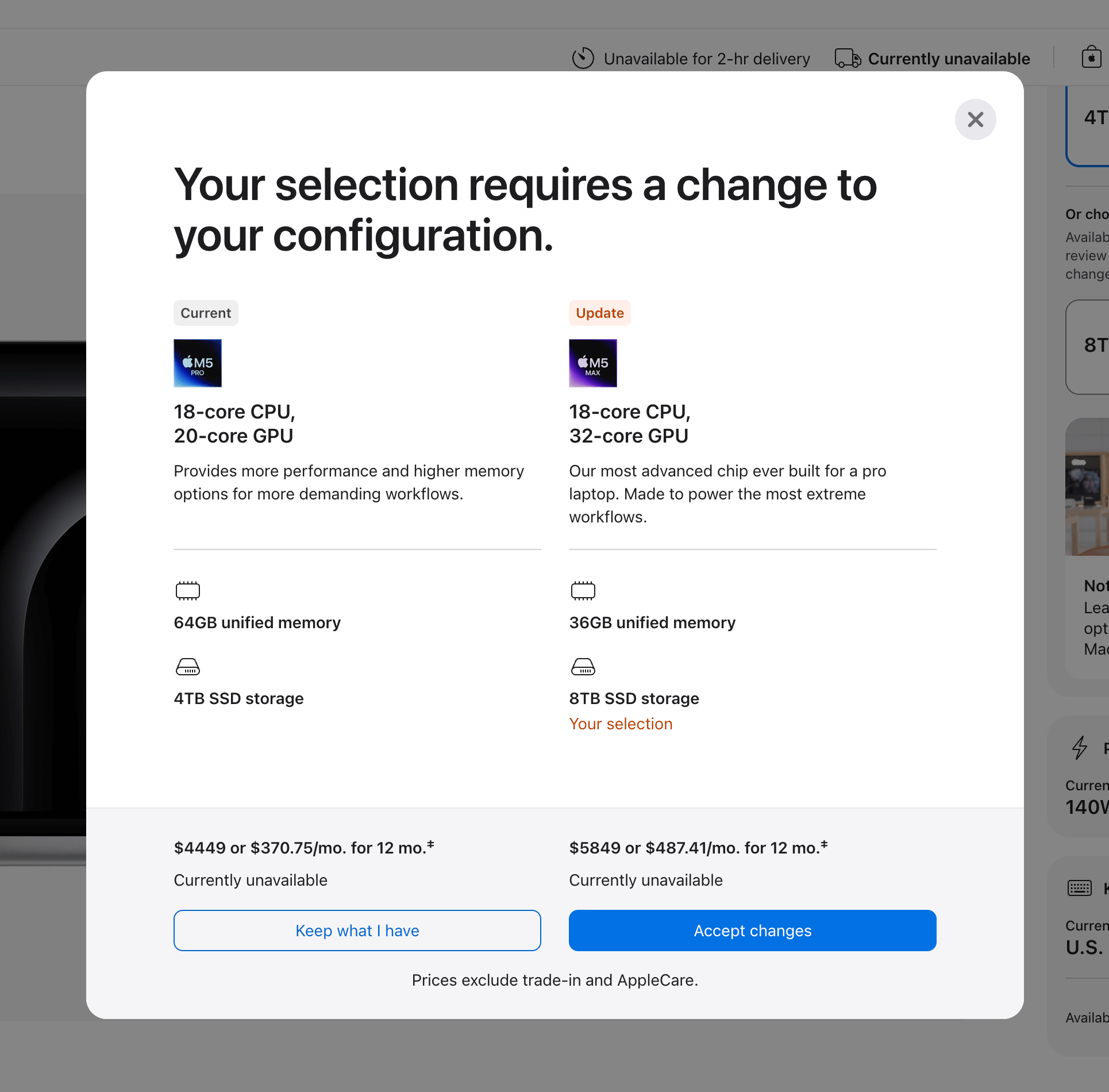Click the storage icon above 8TB SSD
This screenshot has width=1109, height=1092.
pos(583,667)
